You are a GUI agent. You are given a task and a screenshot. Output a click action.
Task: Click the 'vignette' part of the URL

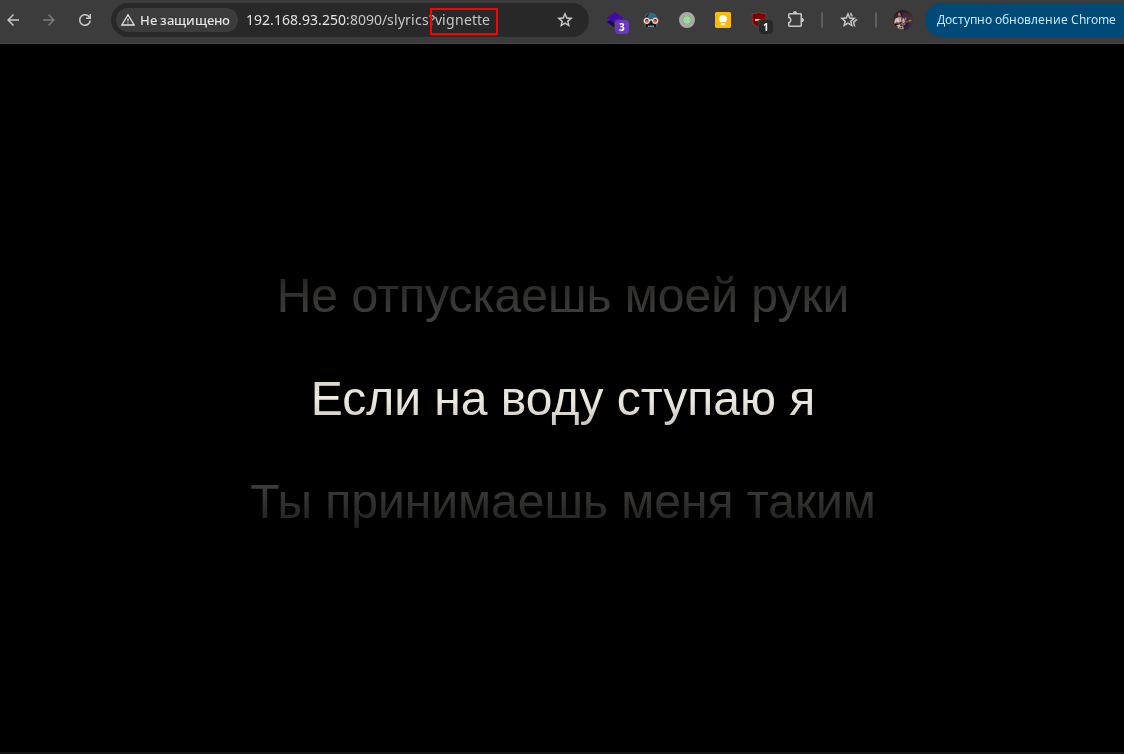(x=463, y=20)
